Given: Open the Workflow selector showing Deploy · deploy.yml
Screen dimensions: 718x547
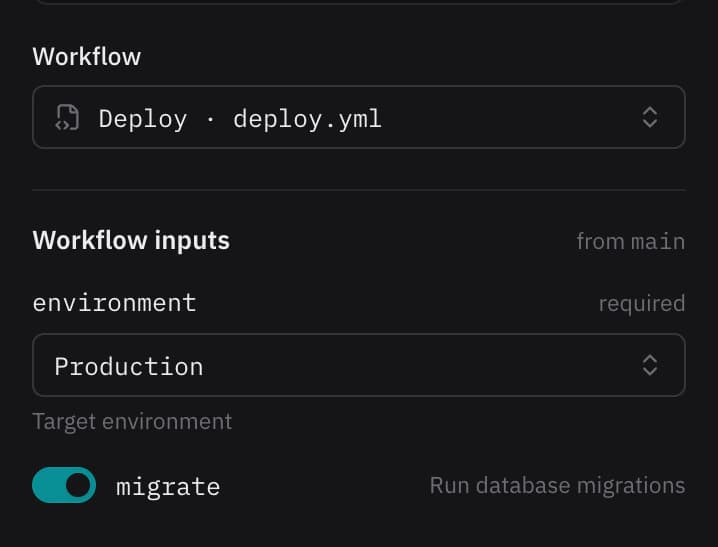Looking at the screenshot, I should click(359, 117).
